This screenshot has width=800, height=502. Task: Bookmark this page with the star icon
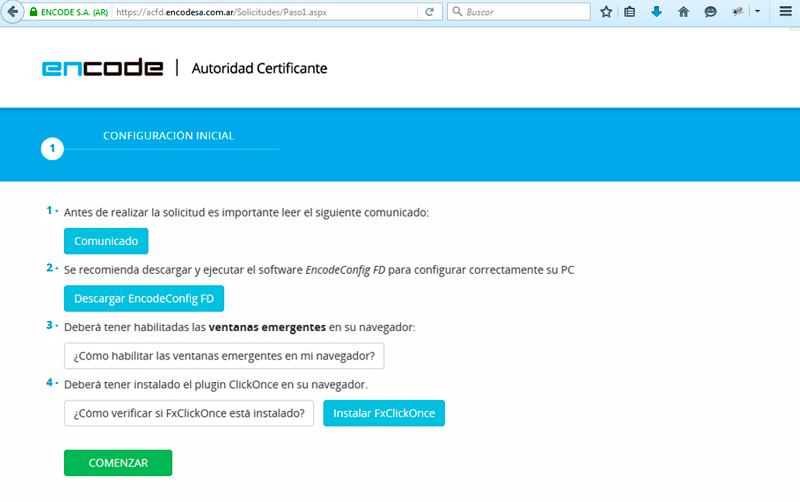pos(606,12)
